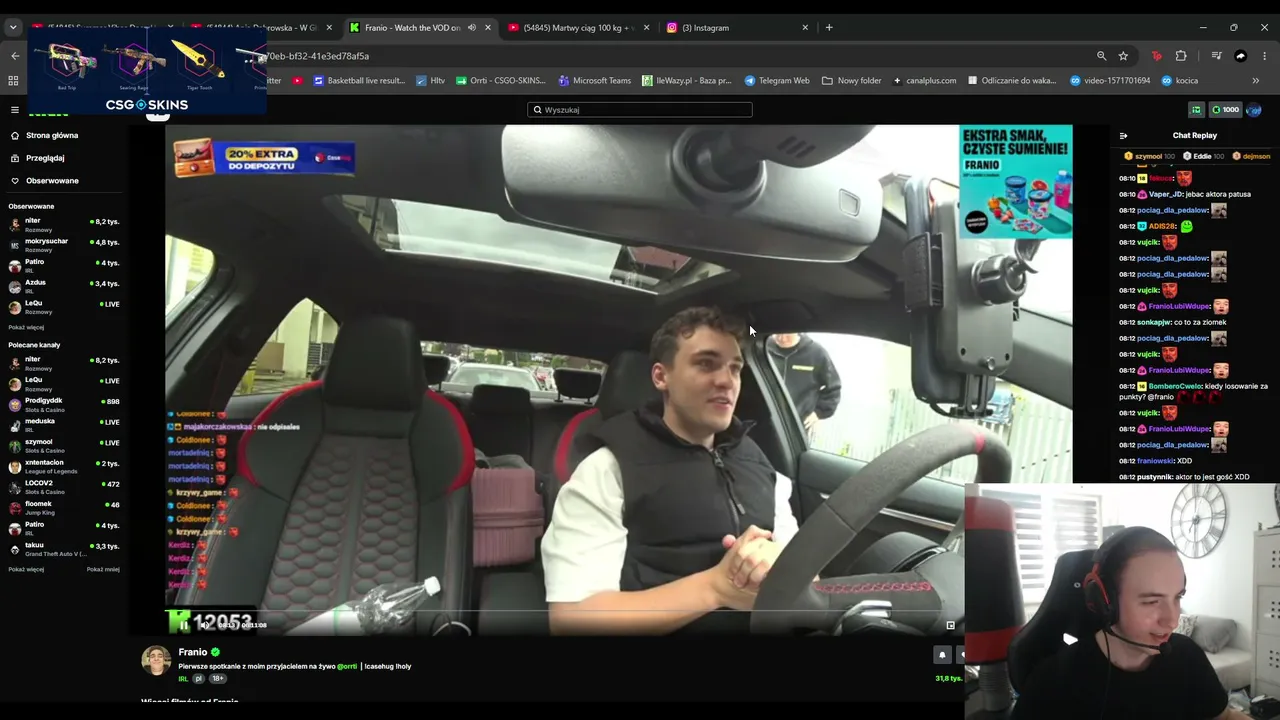
Task: Close the Franio VOD tab
Action: 488,28
